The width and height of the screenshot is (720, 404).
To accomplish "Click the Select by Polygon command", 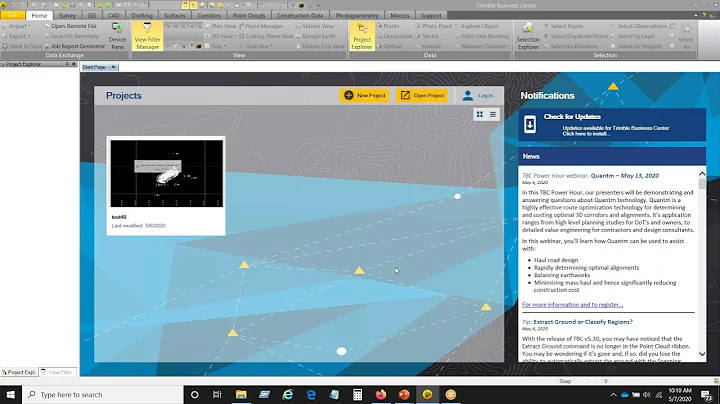I will point(636,46).
